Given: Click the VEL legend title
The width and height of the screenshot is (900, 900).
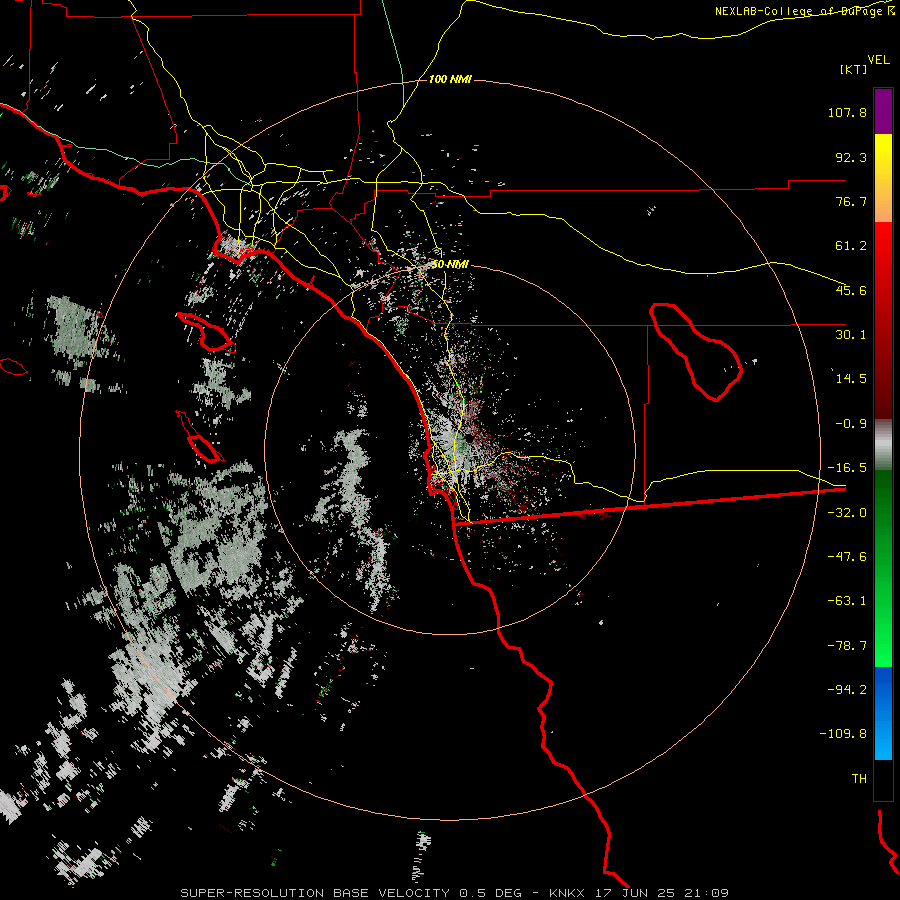Looking at the screenshot, I should (x=878, y=60).
